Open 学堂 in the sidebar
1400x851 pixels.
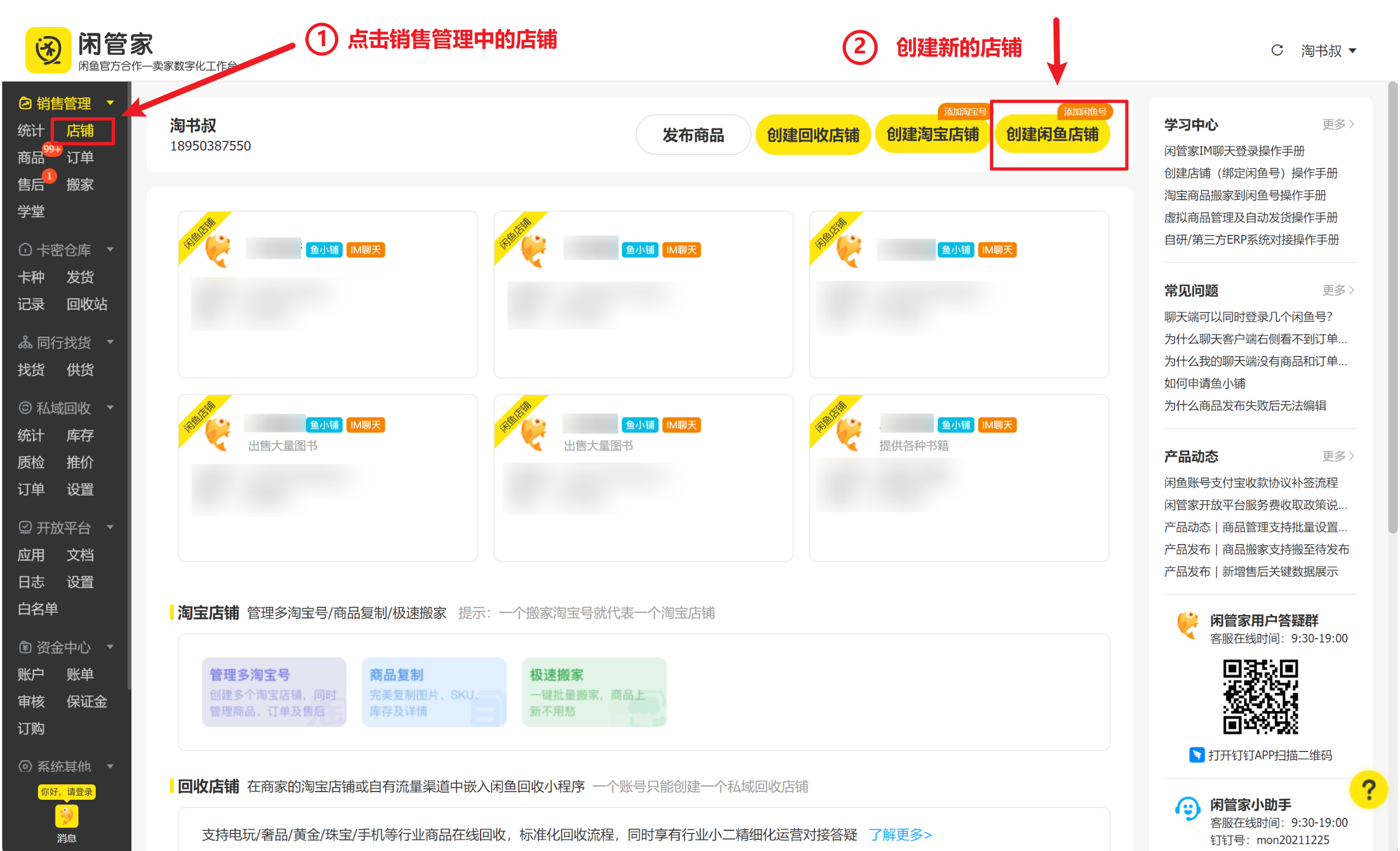[x=31, y=211]
